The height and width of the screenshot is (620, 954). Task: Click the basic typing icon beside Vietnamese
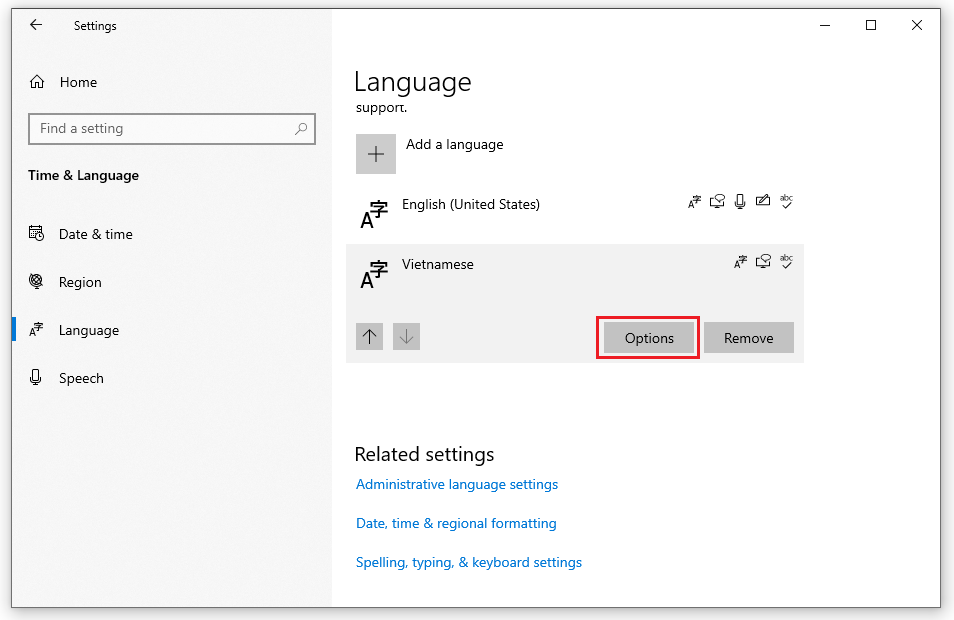click(787, 261)
